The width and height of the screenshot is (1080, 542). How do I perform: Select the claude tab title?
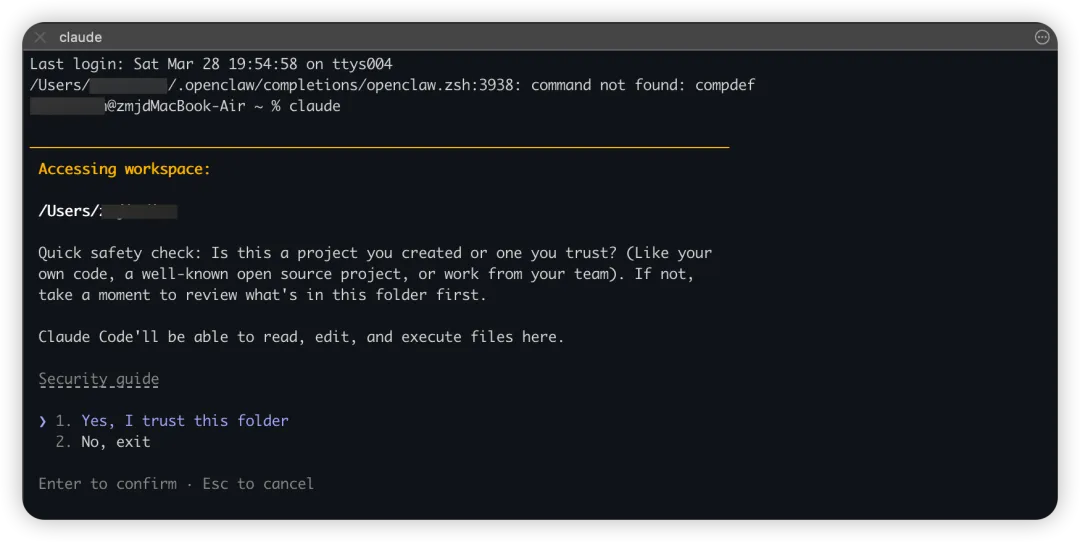pyautogui.click(x=81, y=37)
